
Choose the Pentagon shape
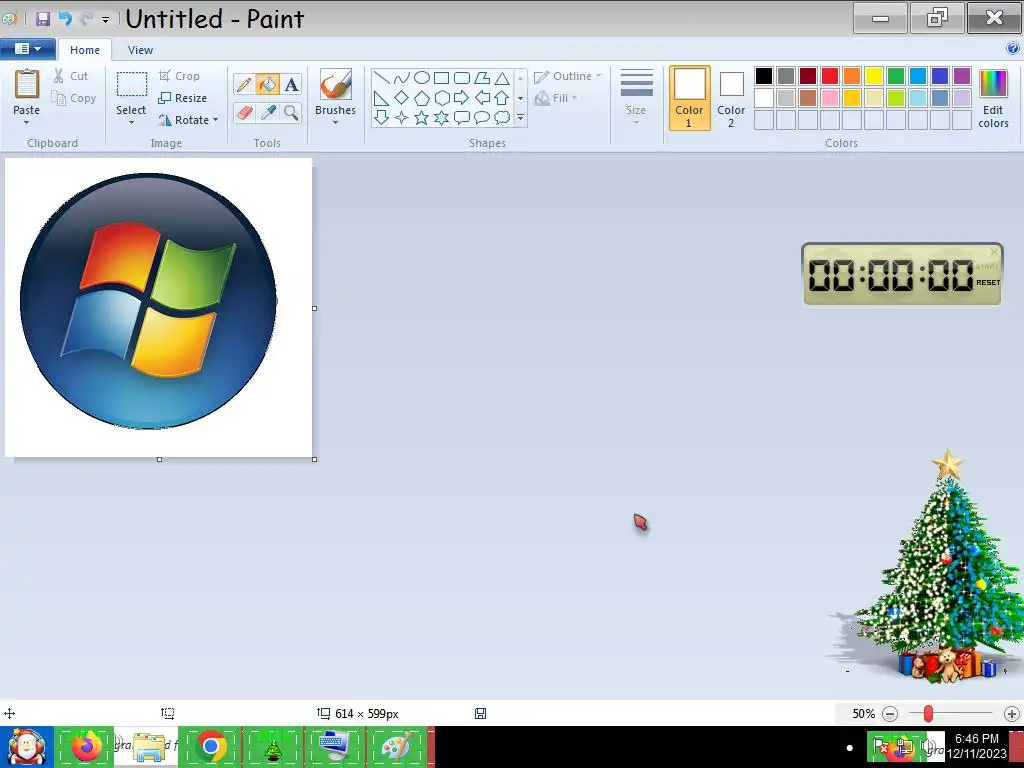(422, 98)
